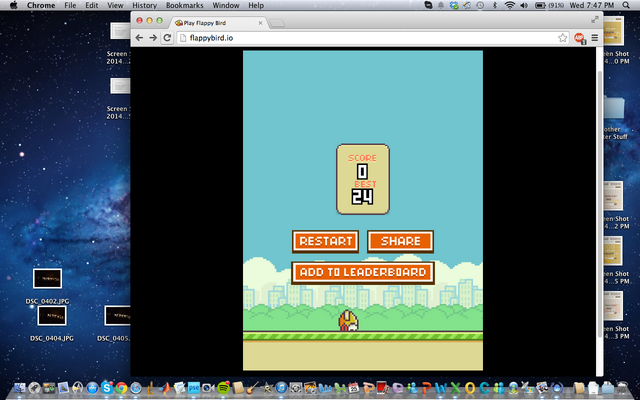Open Finder from the dock
The width and height of the screenshot is (640, 400).
(20, 388)
